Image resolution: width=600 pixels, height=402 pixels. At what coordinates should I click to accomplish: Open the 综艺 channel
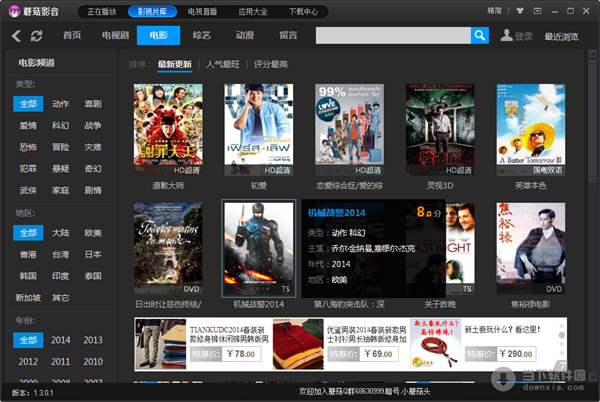click(202, 36)
